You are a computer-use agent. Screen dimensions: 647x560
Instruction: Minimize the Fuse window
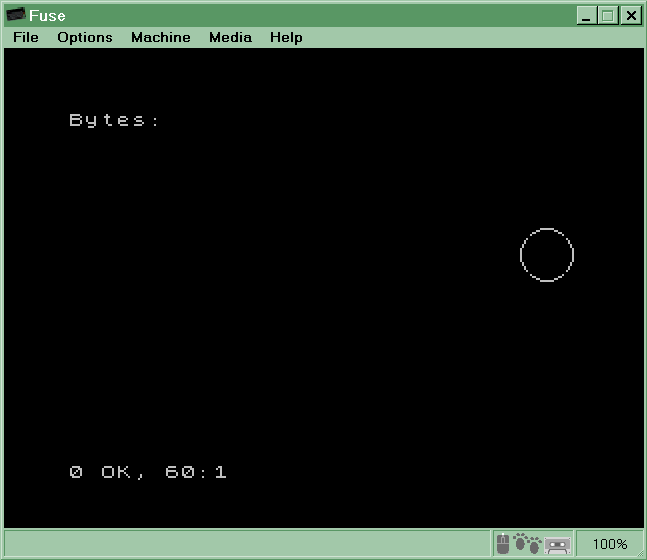click(587, 15)
